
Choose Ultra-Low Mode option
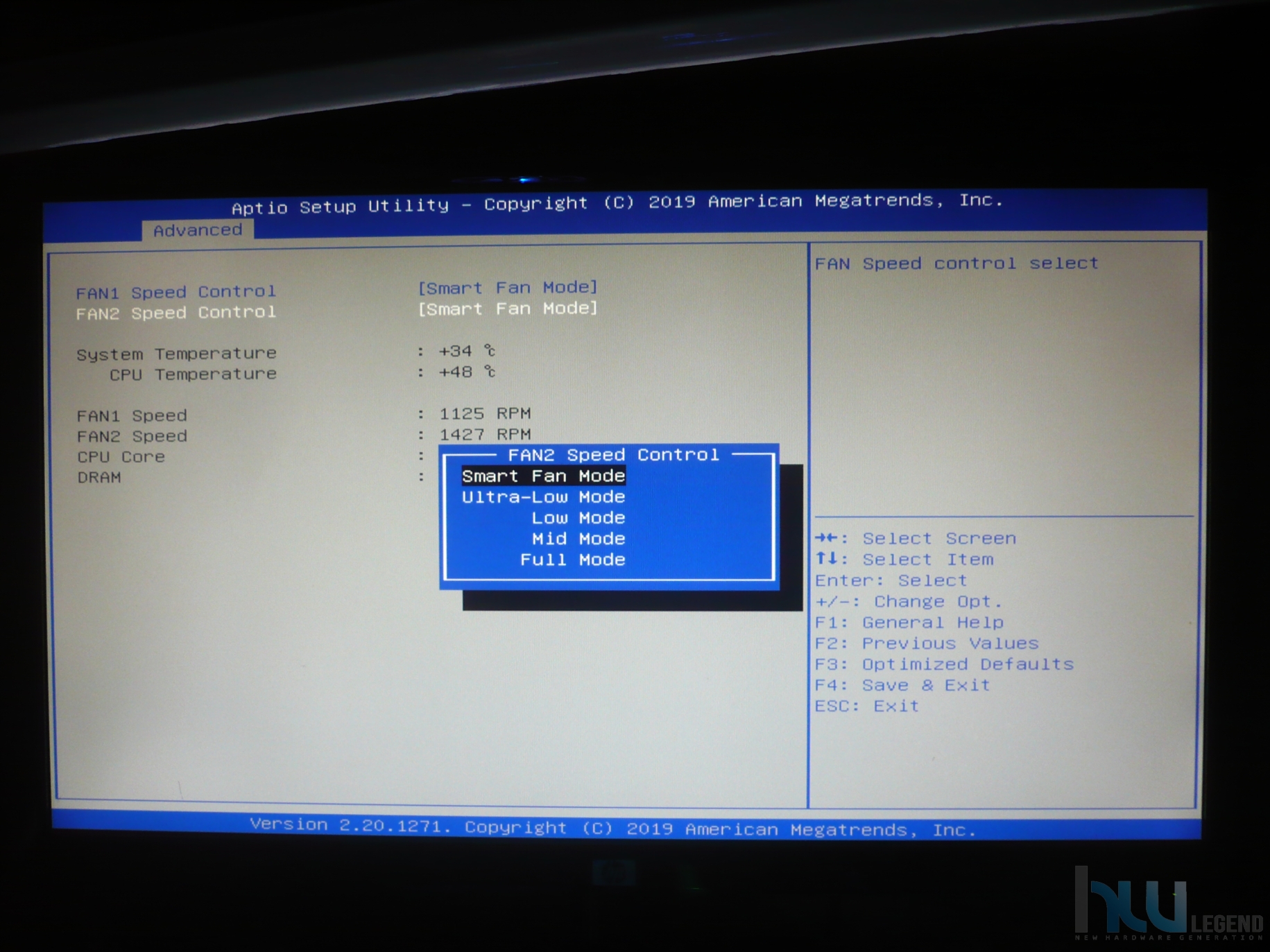pos(544,497)
